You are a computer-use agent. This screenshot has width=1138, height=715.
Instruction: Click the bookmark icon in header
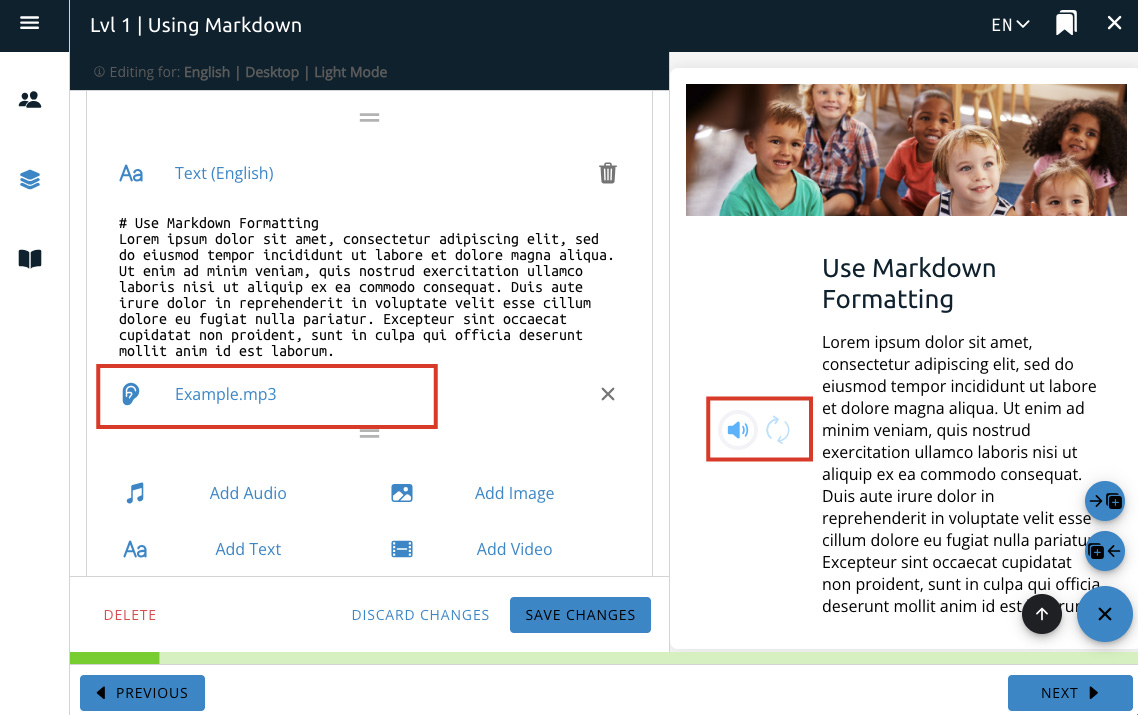[x=1066, y=24]
